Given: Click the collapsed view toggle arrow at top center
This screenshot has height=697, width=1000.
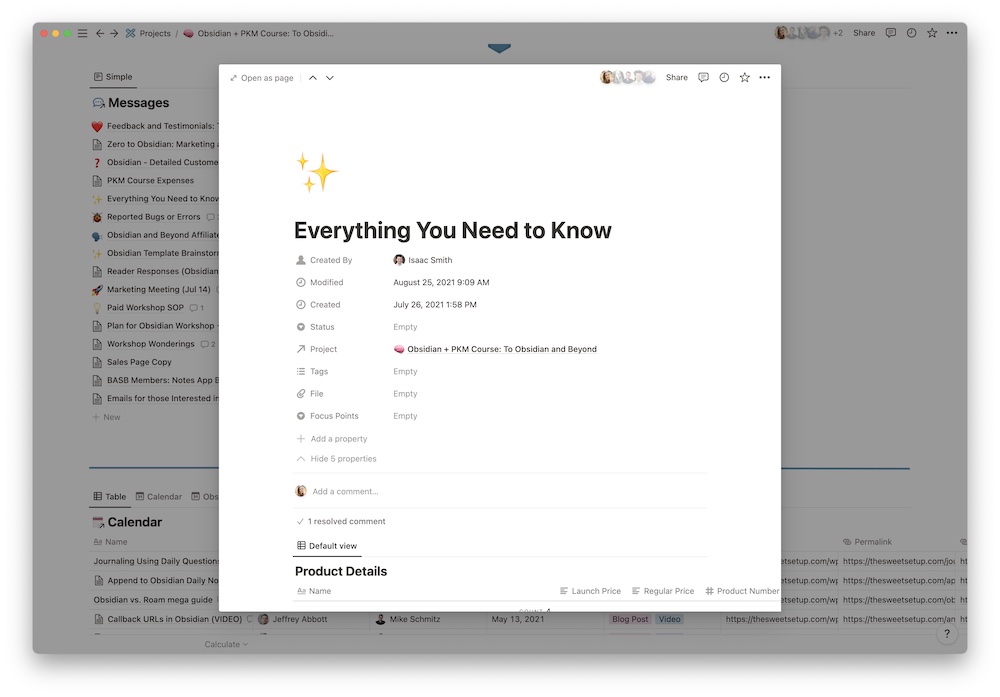Looking at the screenshot, I should click(499, 48).
